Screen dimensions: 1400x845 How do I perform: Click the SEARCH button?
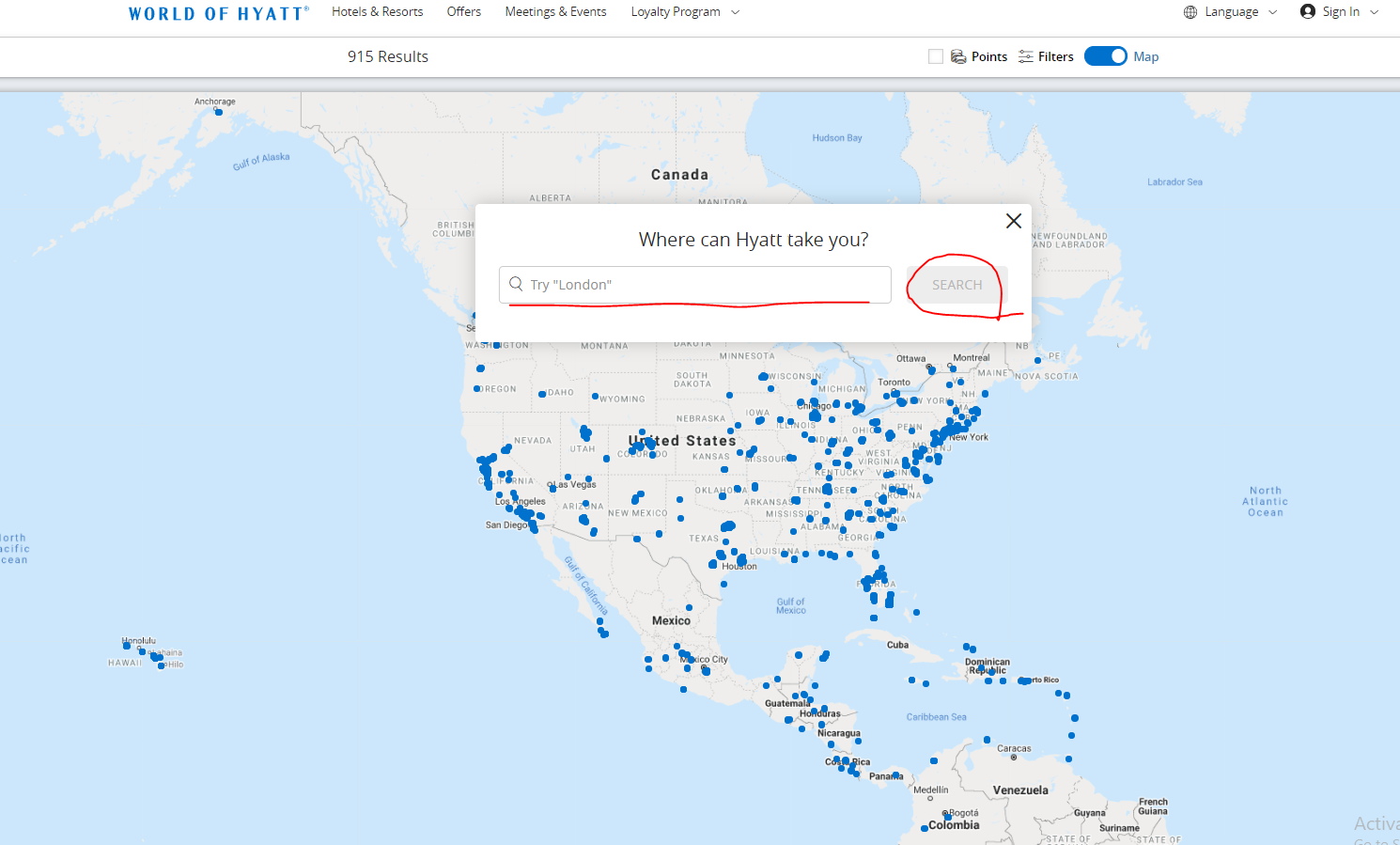(x=957, y=285)
